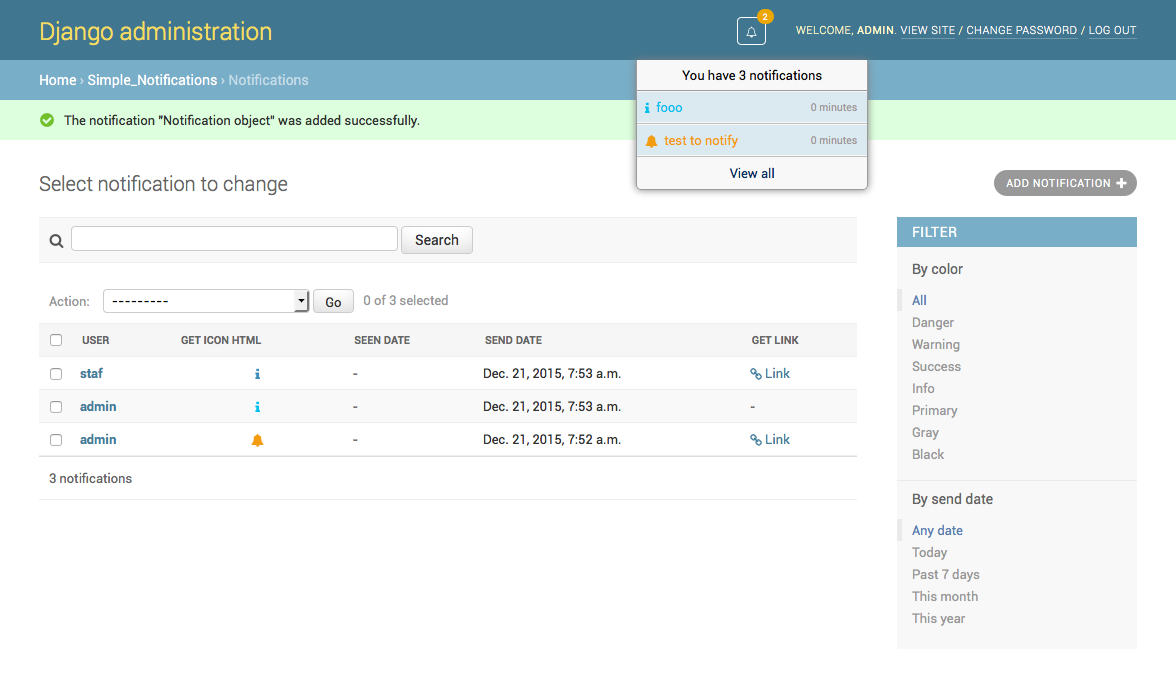Image resolution: width=1176 pixels, height=674 pixels.
Task: Focus the search text field
Action: pyautogui.click(x=234, y=238)
